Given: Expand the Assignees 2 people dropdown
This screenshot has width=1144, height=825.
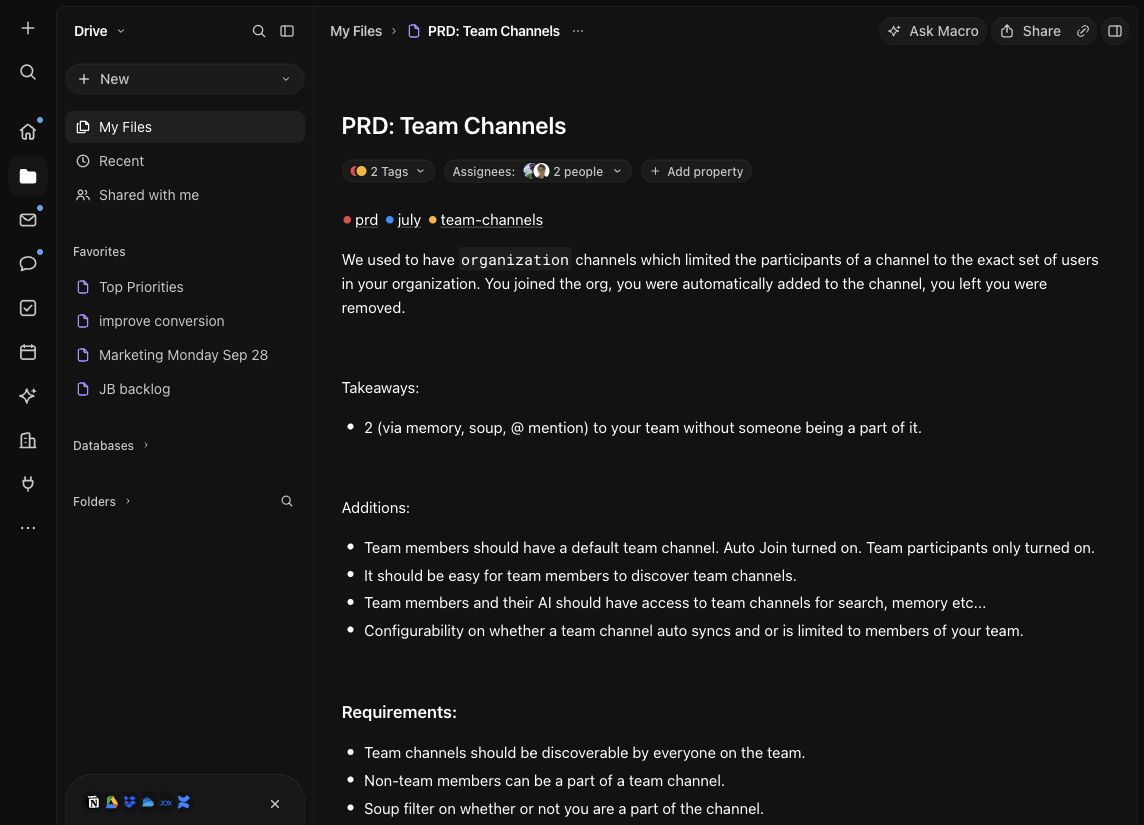Looking at the screenshot, I should [537, 171].
